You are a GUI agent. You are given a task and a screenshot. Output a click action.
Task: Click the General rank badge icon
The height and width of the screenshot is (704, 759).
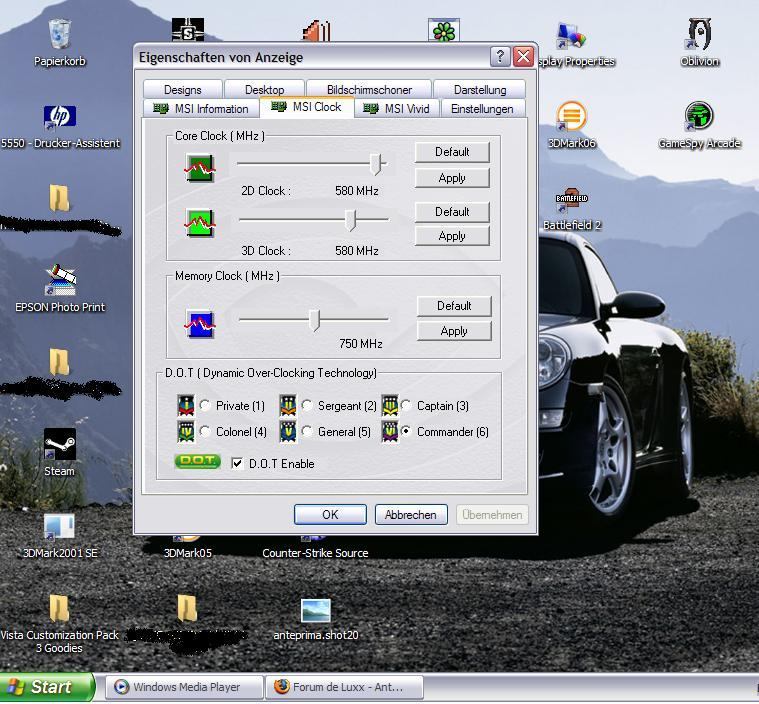(x=288, y=432)
